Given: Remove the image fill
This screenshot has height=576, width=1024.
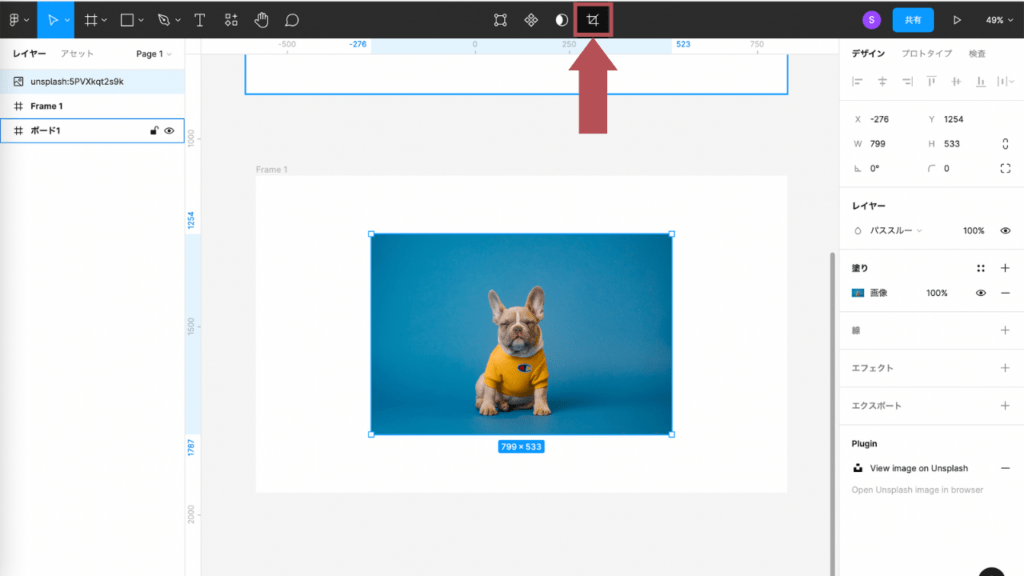Looking at the screenshot, I should coord(1005,293).
